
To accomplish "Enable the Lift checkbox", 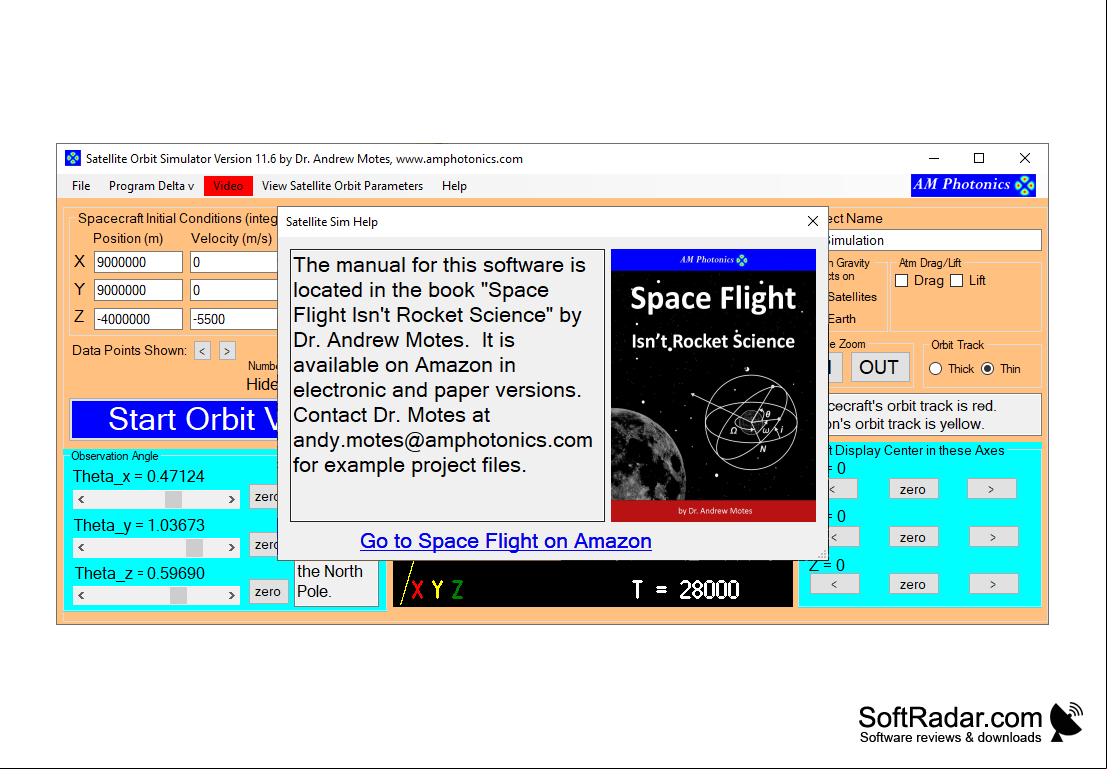I will tap(957, 280).
